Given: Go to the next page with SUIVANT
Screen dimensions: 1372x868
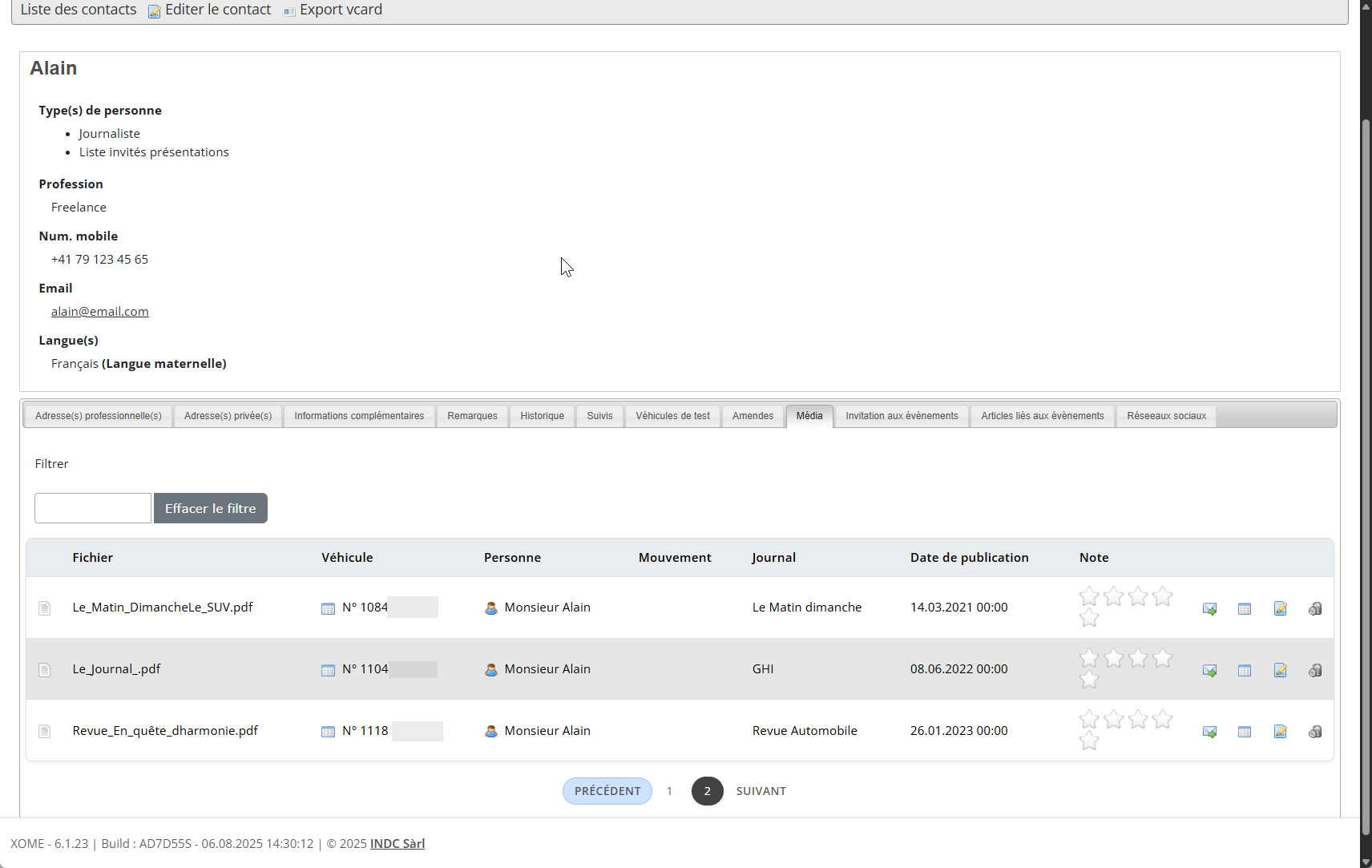Looking at the screenshot, I should point(761,791).
